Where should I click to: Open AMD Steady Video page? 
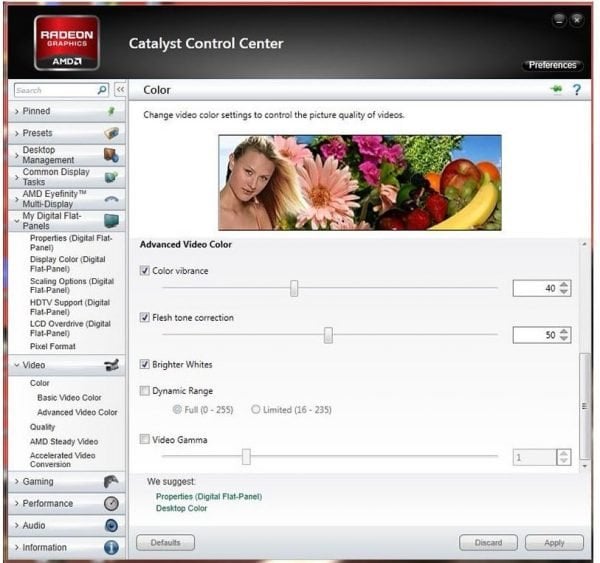(64, 441)
